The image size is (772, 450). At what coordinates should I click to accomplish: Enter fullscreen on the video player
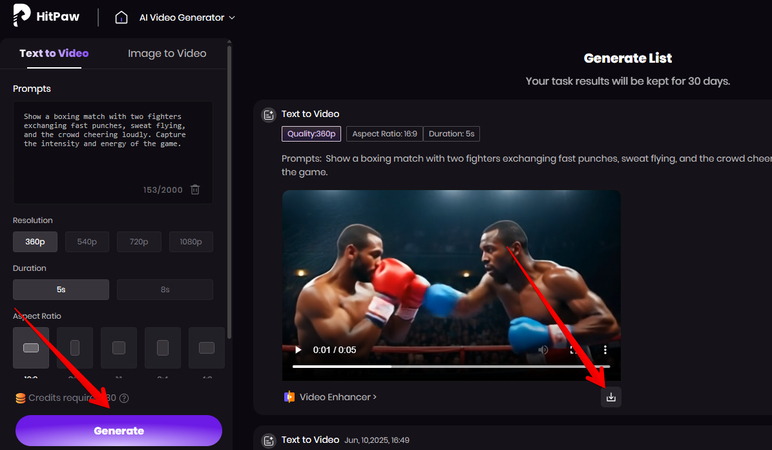(574, 350)
